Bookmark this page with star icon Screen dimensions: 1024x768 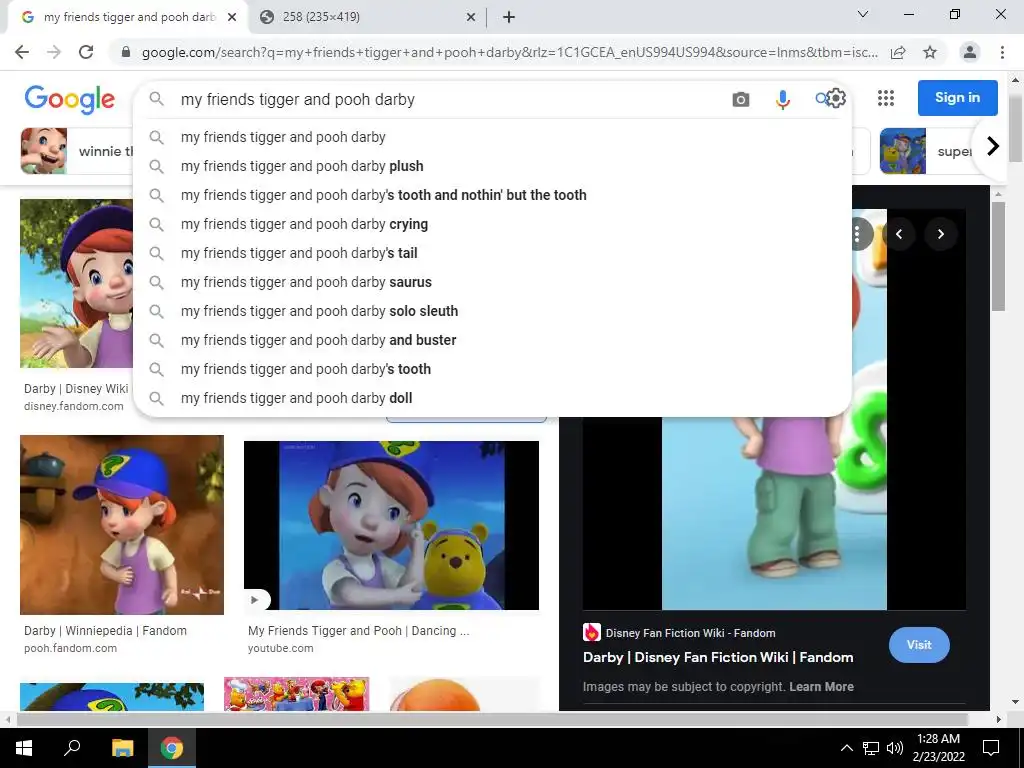point(930,52)
